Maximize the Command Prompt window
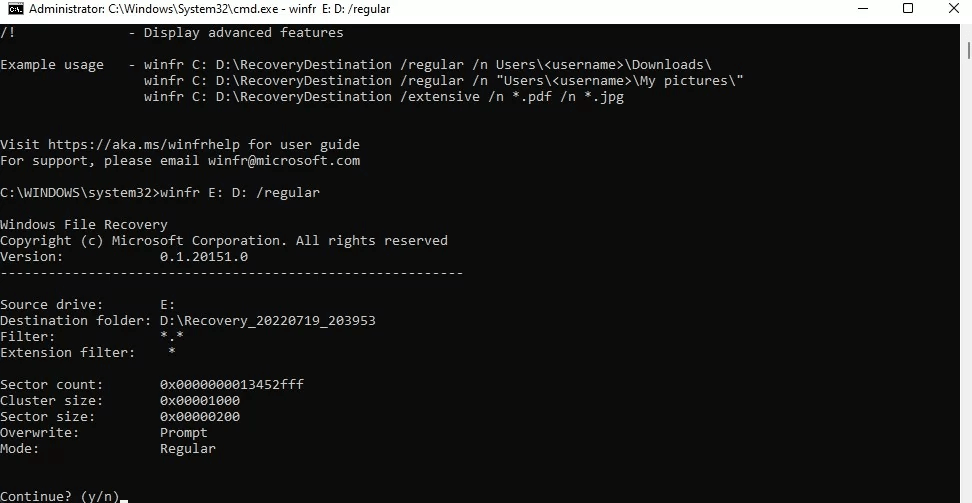Viewport: 972px width, 503px height. [908, 9]
